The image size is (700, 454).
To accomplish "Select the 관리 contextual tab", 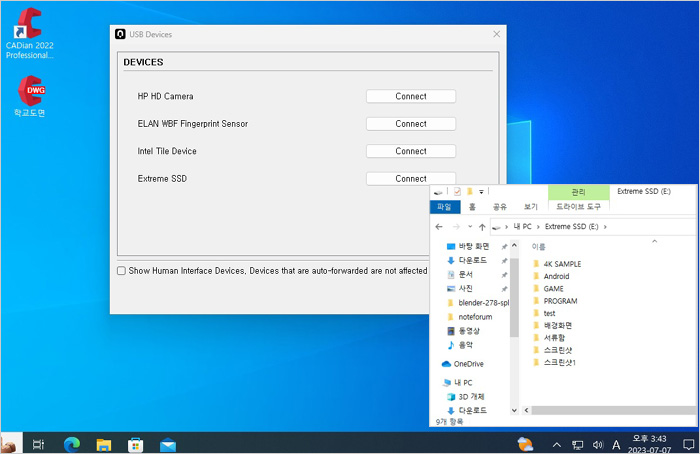I will point(578,192).
